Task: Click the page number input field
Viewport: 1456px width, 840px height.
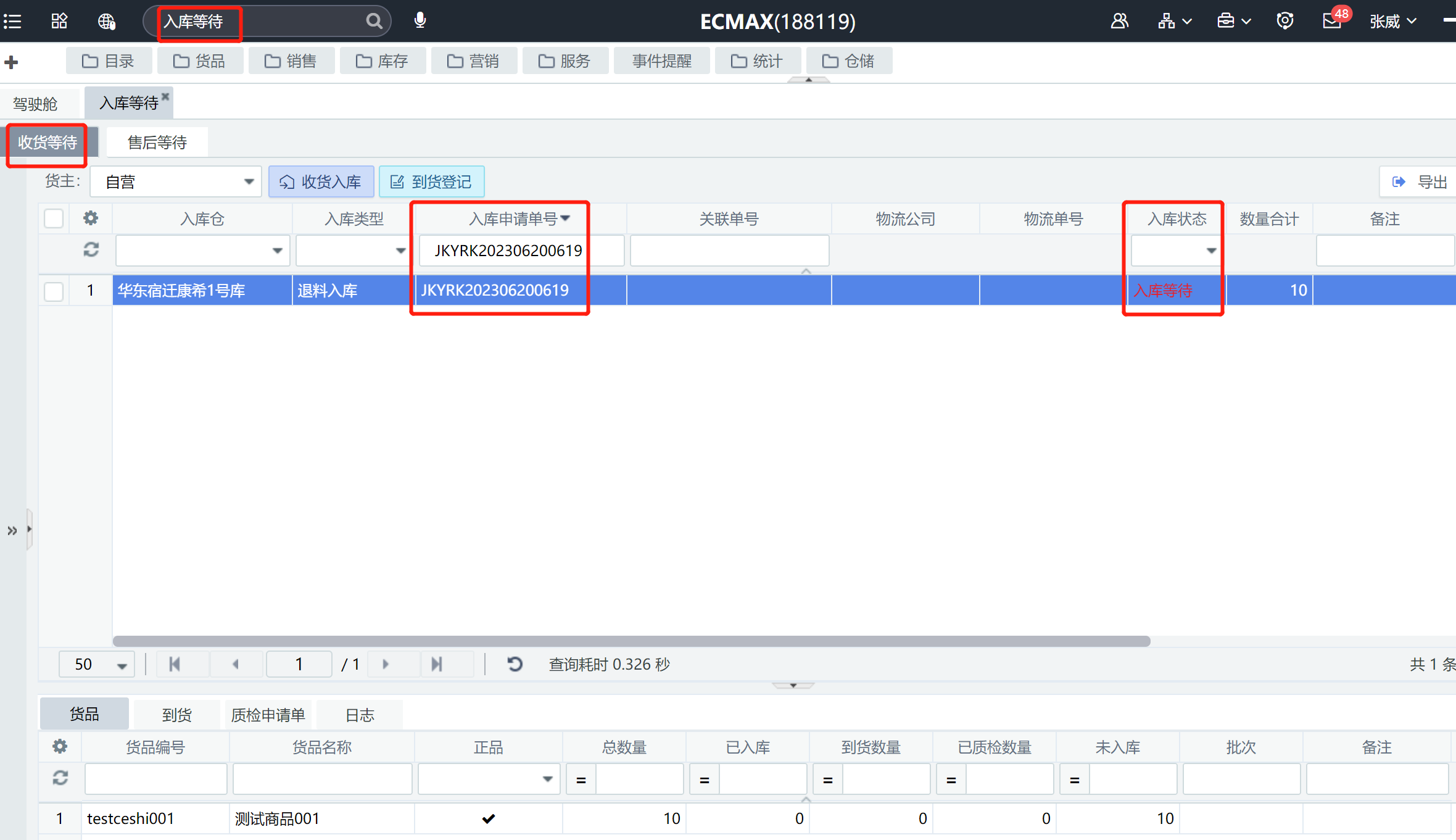Action: (x=299, y=664)
